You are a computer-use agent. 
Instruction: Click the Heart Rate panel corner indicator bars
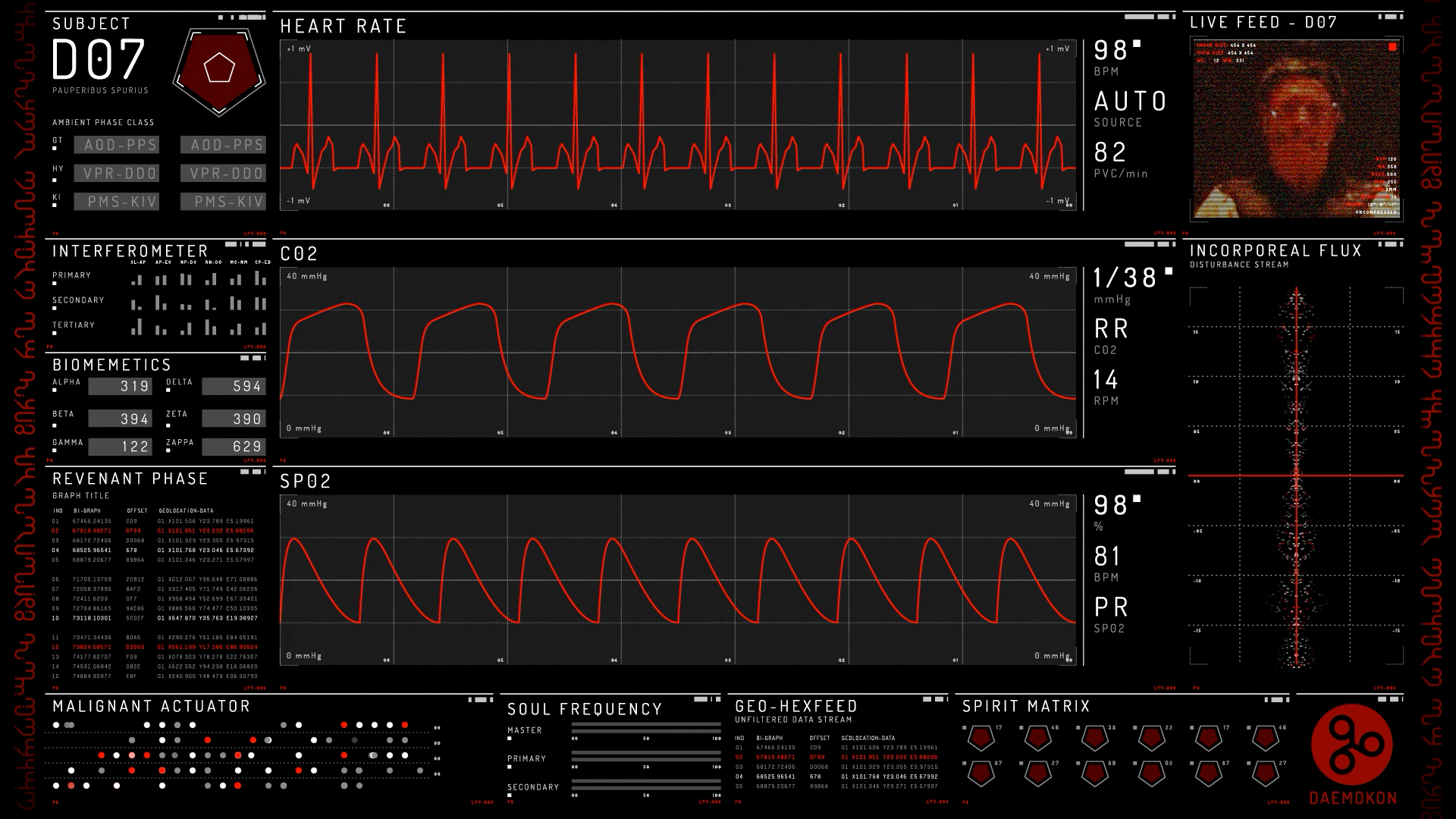[x=1149, y=17]
